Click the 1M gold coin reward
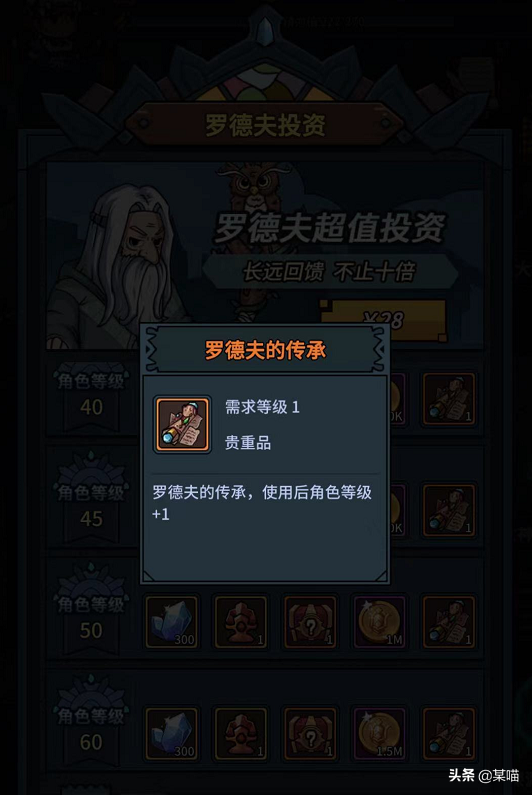 click(x=379, y=622)
